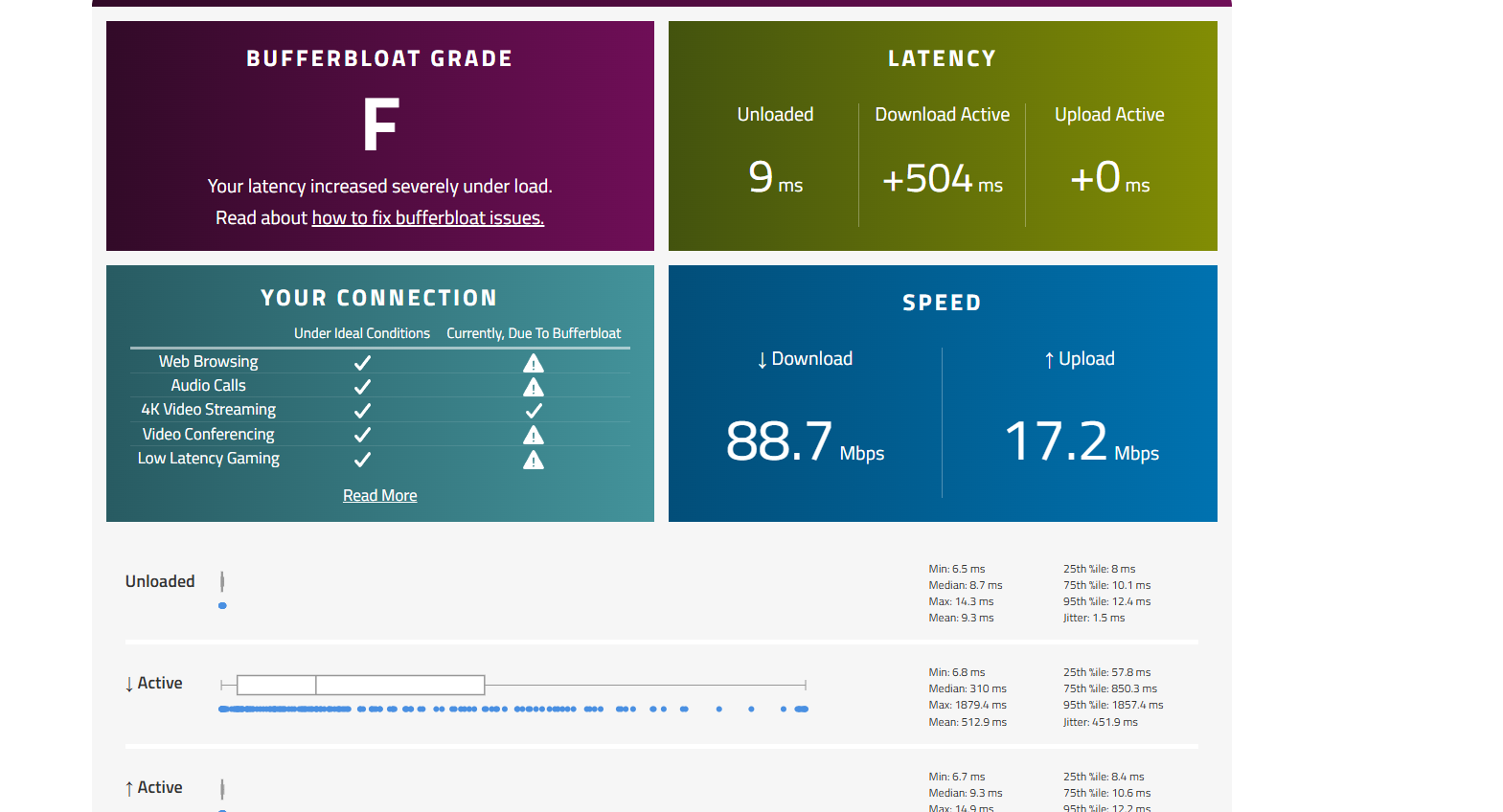Click the +0 ms upload active value

pos(1109,177)
